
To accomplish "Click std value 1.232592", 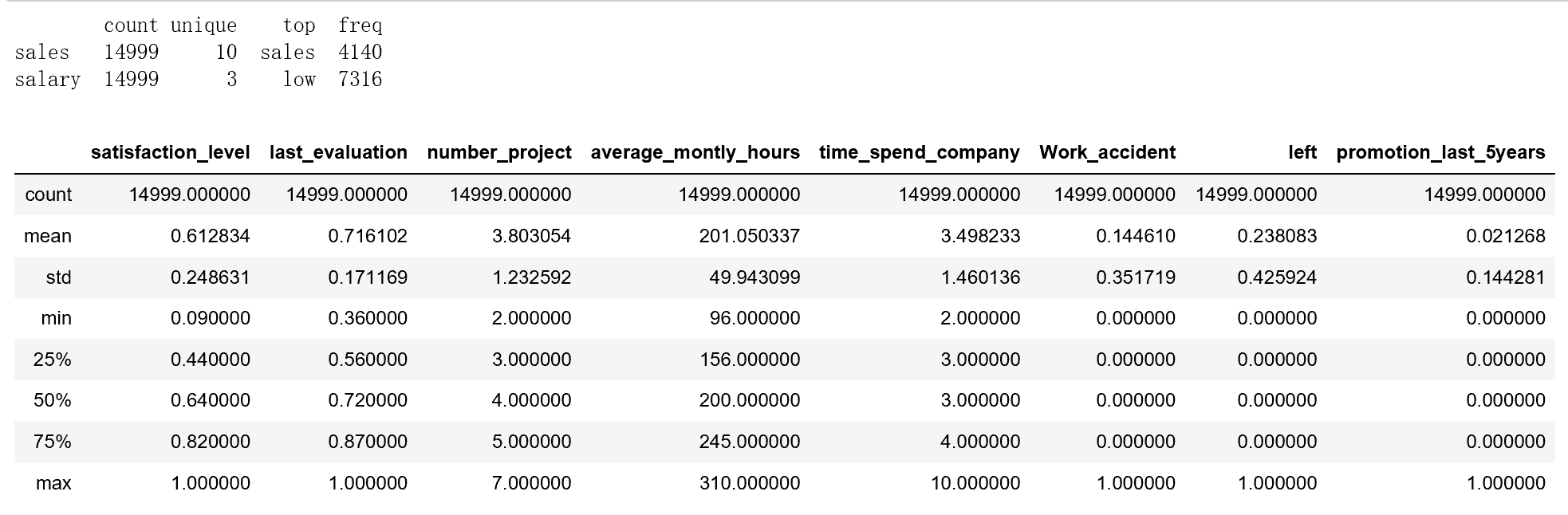I will tap(532, 277).
